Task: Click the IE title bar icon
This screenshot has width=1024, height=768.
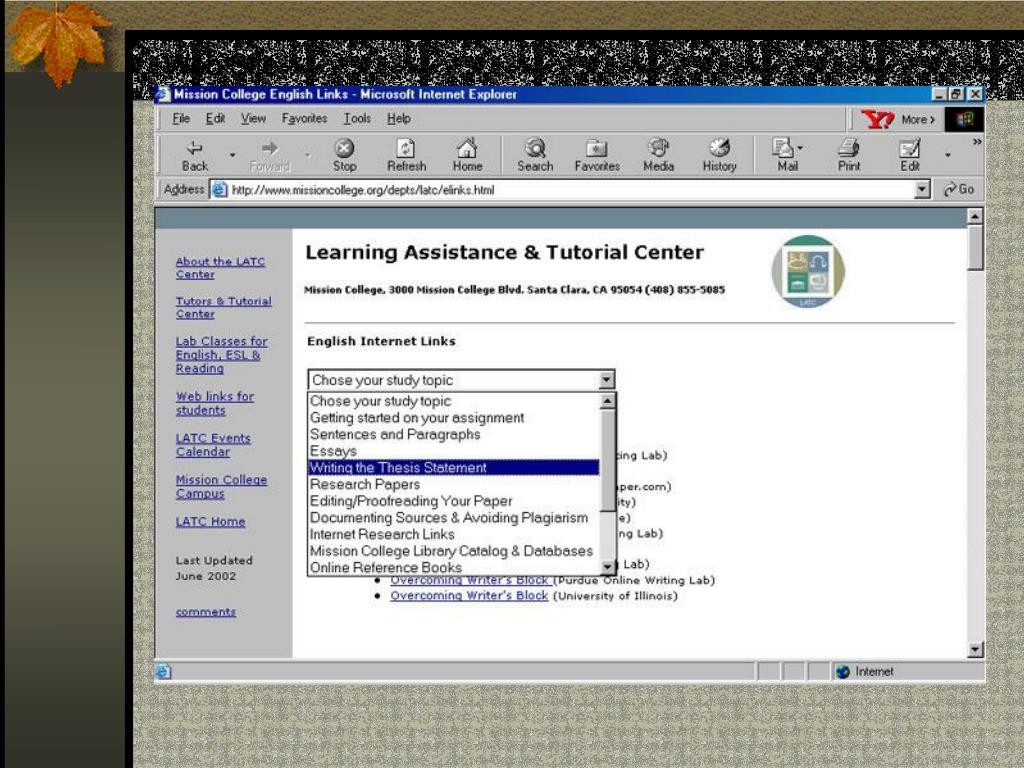Action: [x=163, y=95]
